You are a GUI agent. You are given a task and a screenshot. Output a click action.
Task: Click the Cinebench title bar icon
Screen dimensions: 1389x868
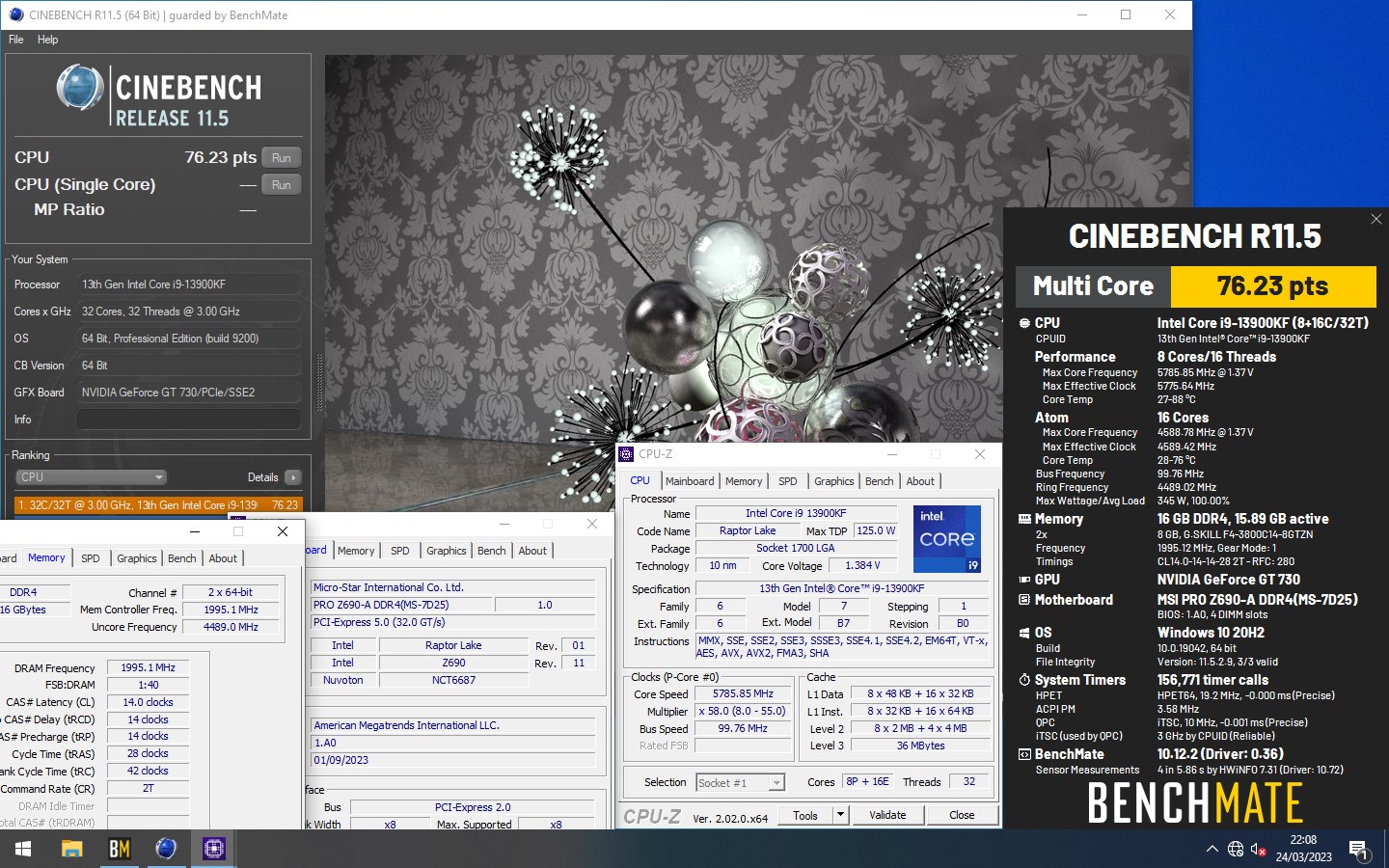15,14
